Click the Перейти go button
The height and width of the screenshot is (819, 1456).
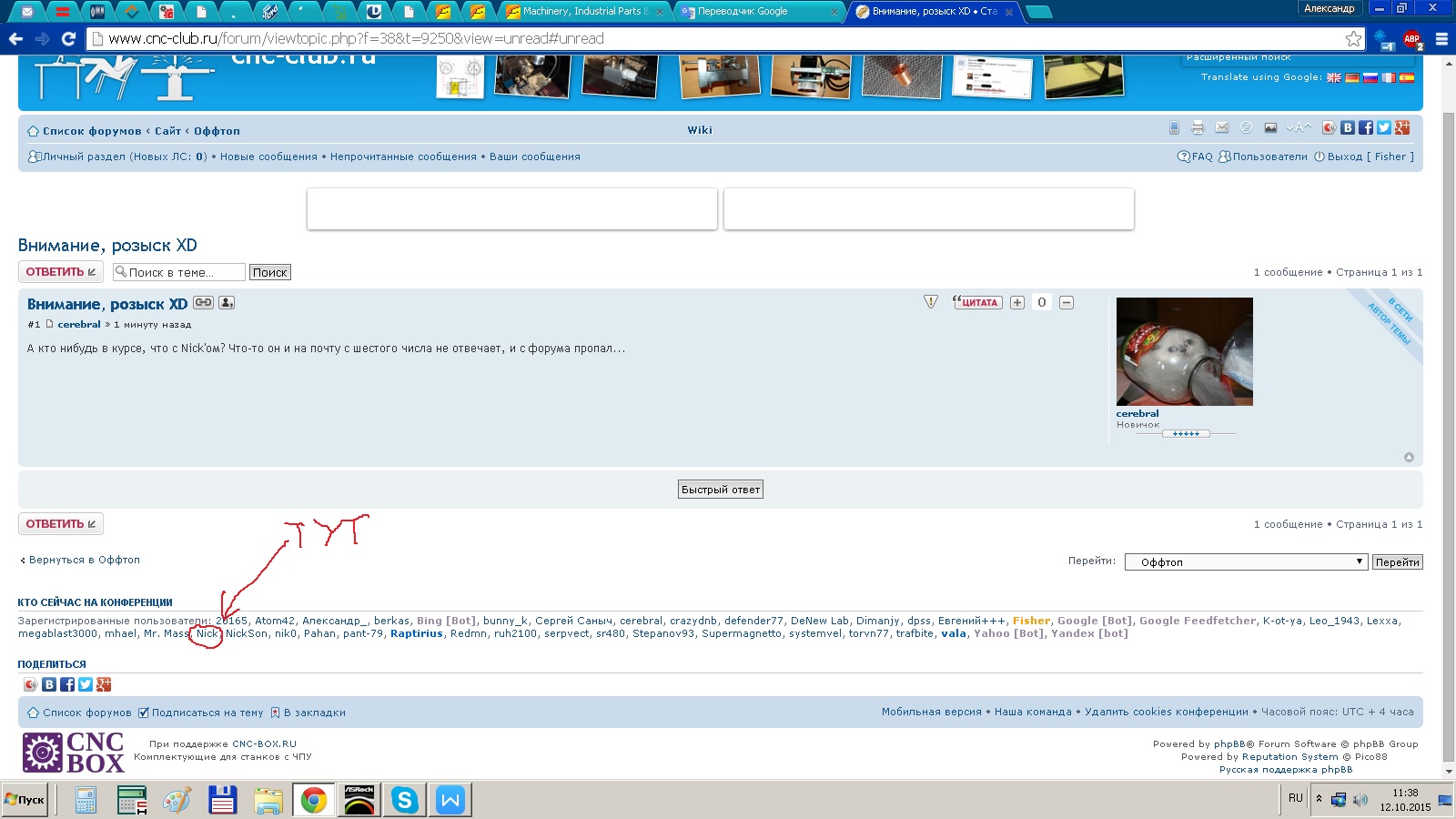tap(1398, 562)
